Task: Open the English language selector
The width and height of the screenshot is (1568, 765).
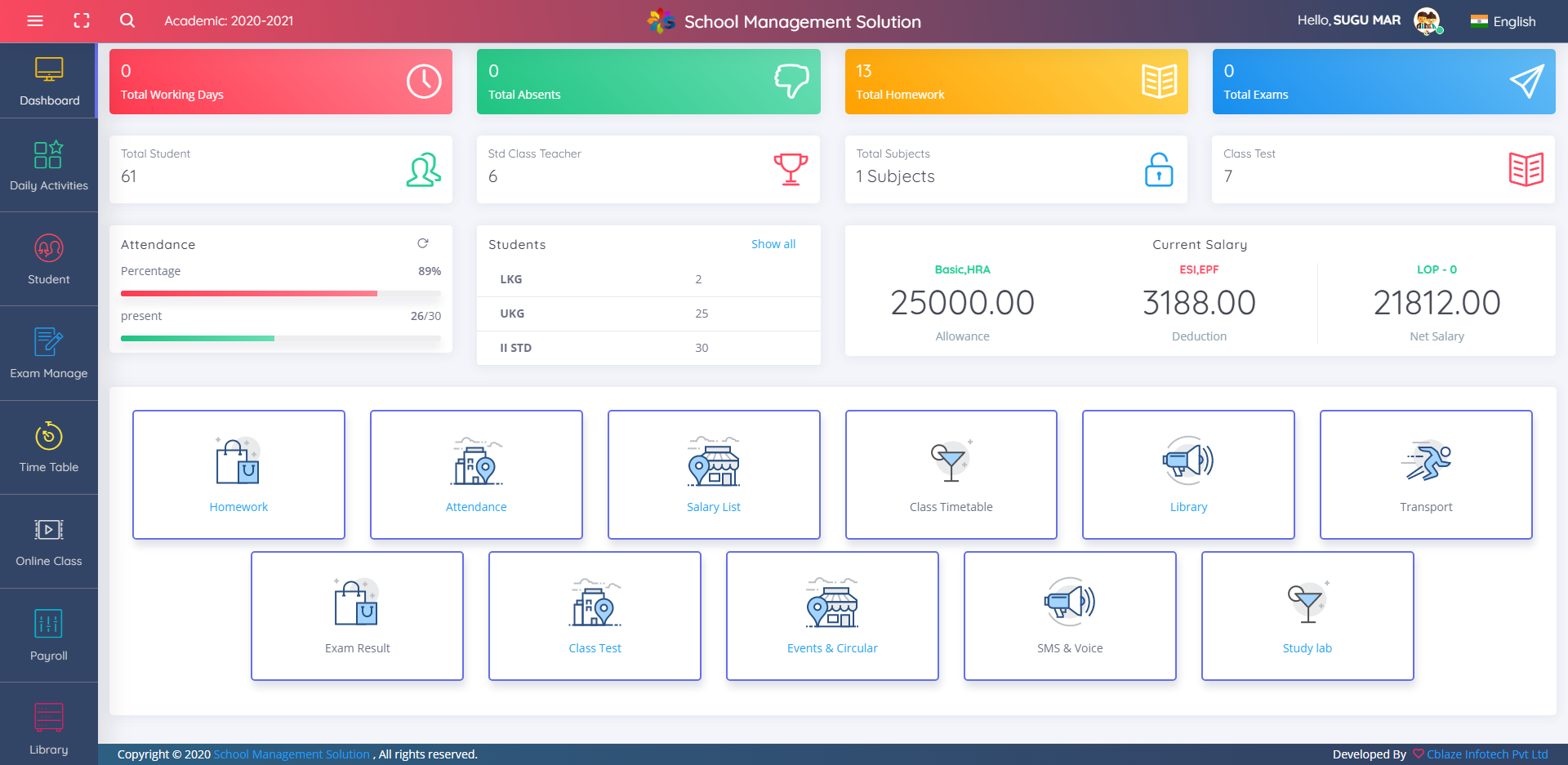Action: coord(1503,21)
